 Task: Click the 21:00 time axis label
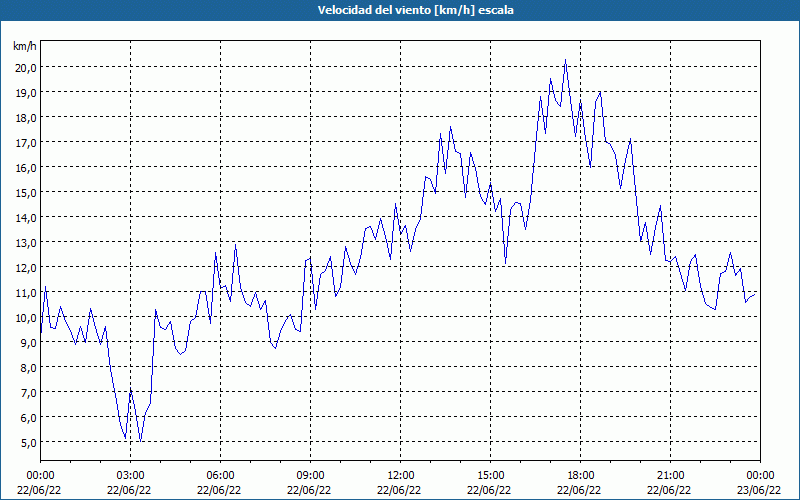coord(670,476)
